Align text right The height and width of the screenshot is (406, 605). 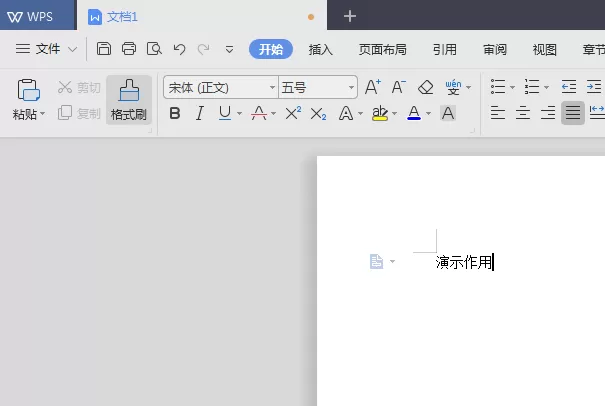point(548,113)
